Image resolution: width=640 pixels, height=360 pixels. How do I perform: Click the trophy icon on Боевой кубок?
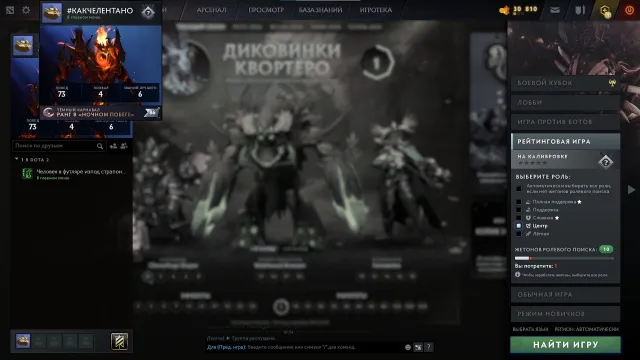click(612, 83)
